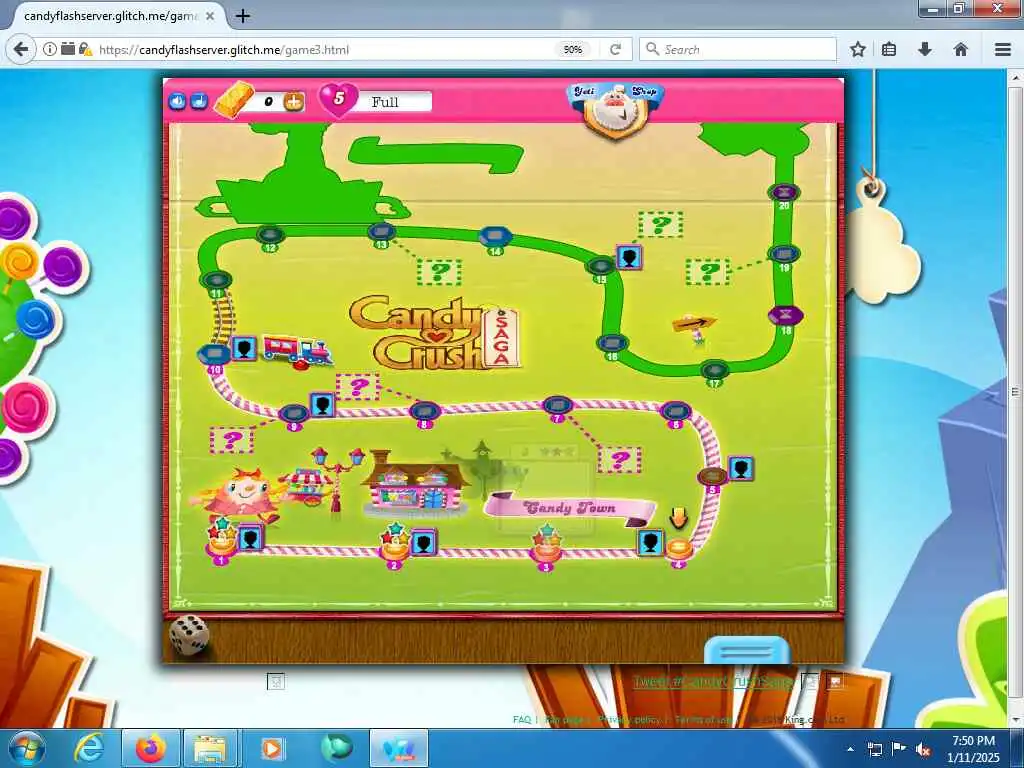This screenshot has height=768, width=1024.
Task: Click the friend silhouette beside level 5
Action: tap(741, 469)
